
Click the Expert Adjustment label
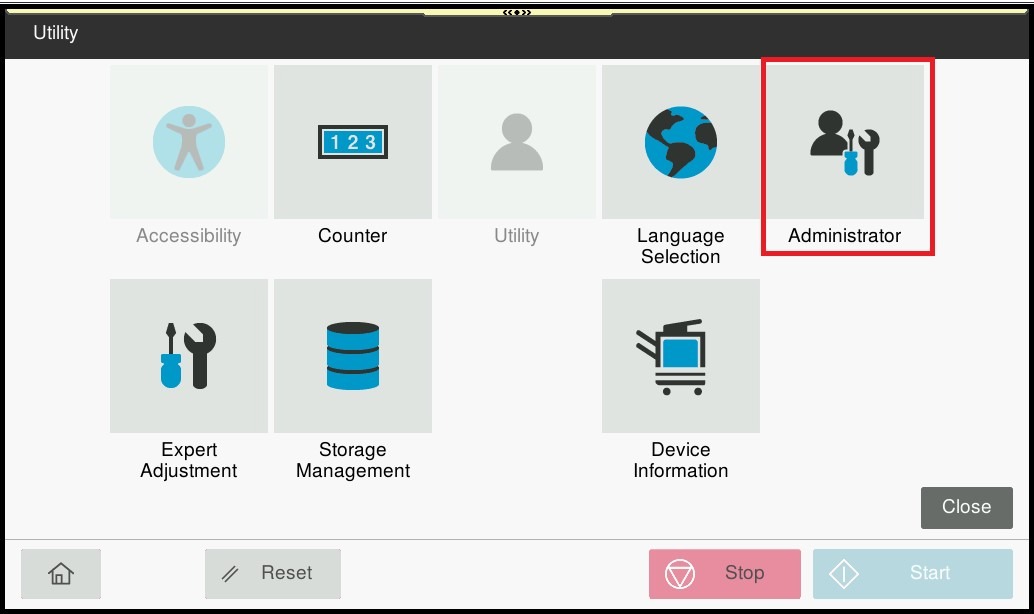click(x=189, y=460)
